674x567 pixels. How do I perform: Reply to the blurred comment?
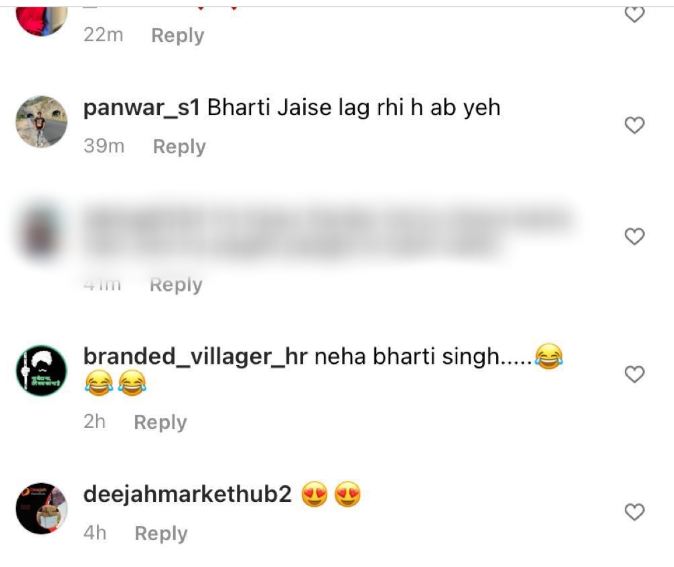click(176, 285)
